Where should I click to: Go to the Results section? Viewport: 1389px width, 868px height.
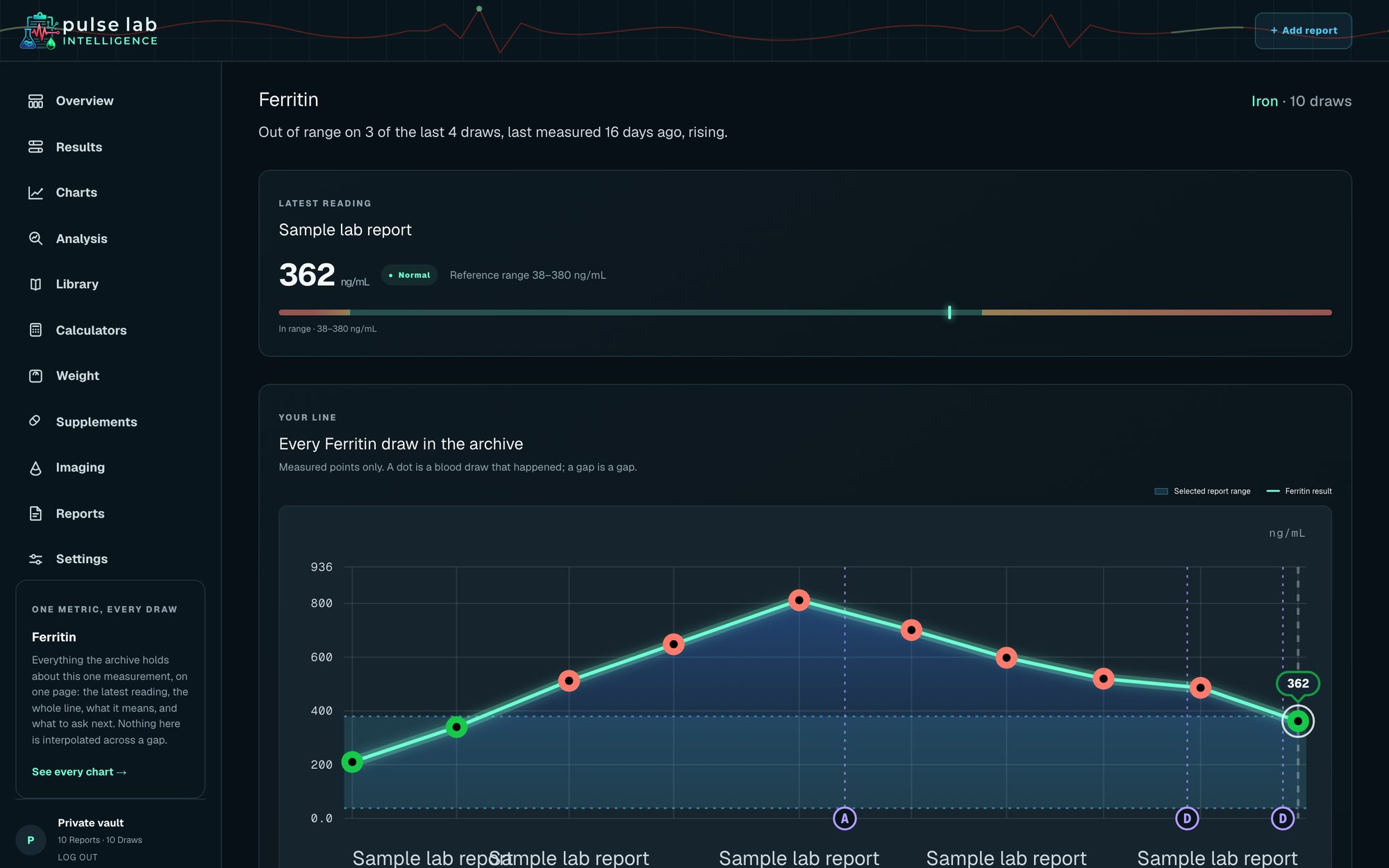[79, 147]
